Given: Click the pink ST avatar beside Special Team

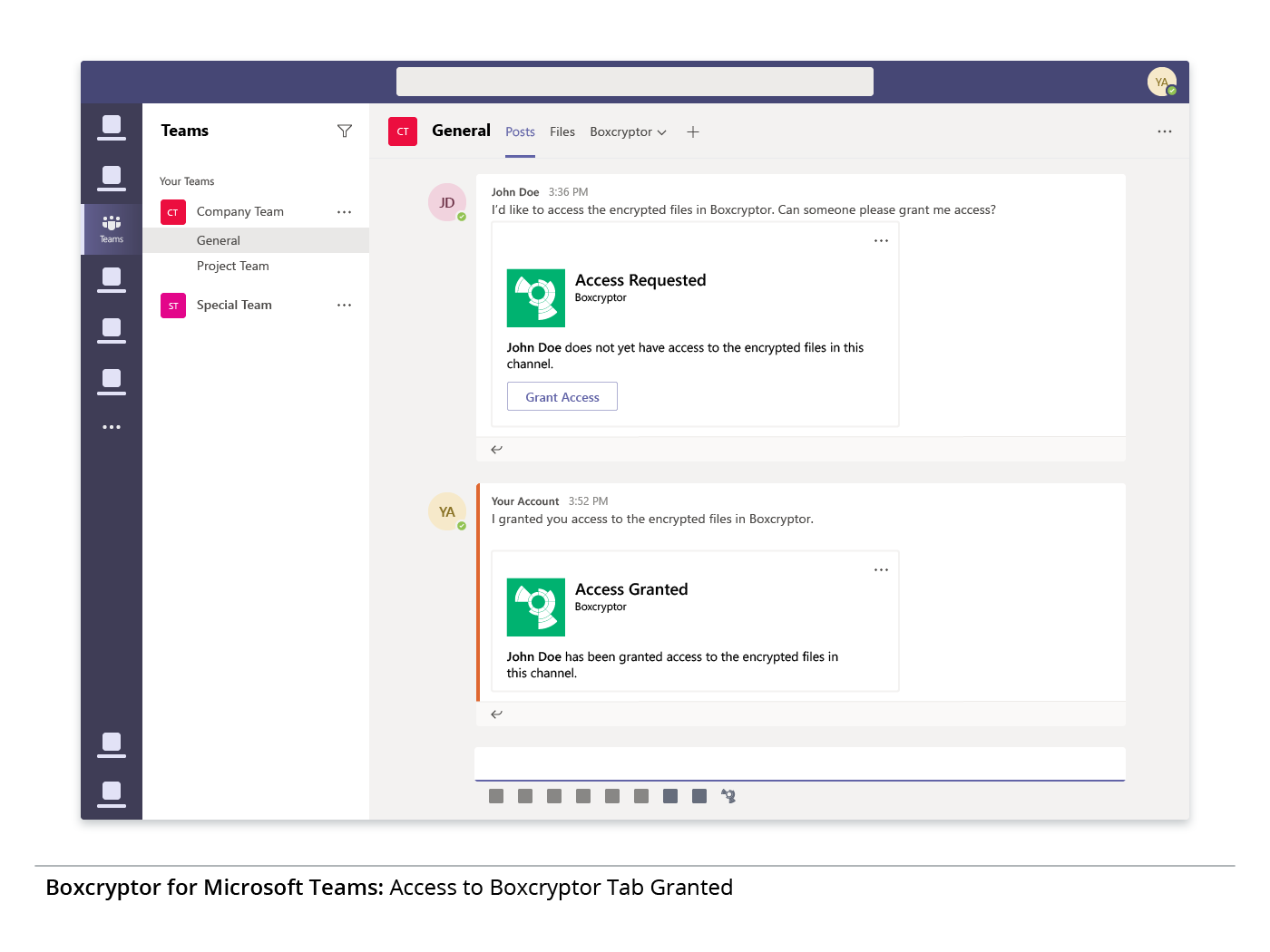Looking at the screenshot, I should (173, 306).
